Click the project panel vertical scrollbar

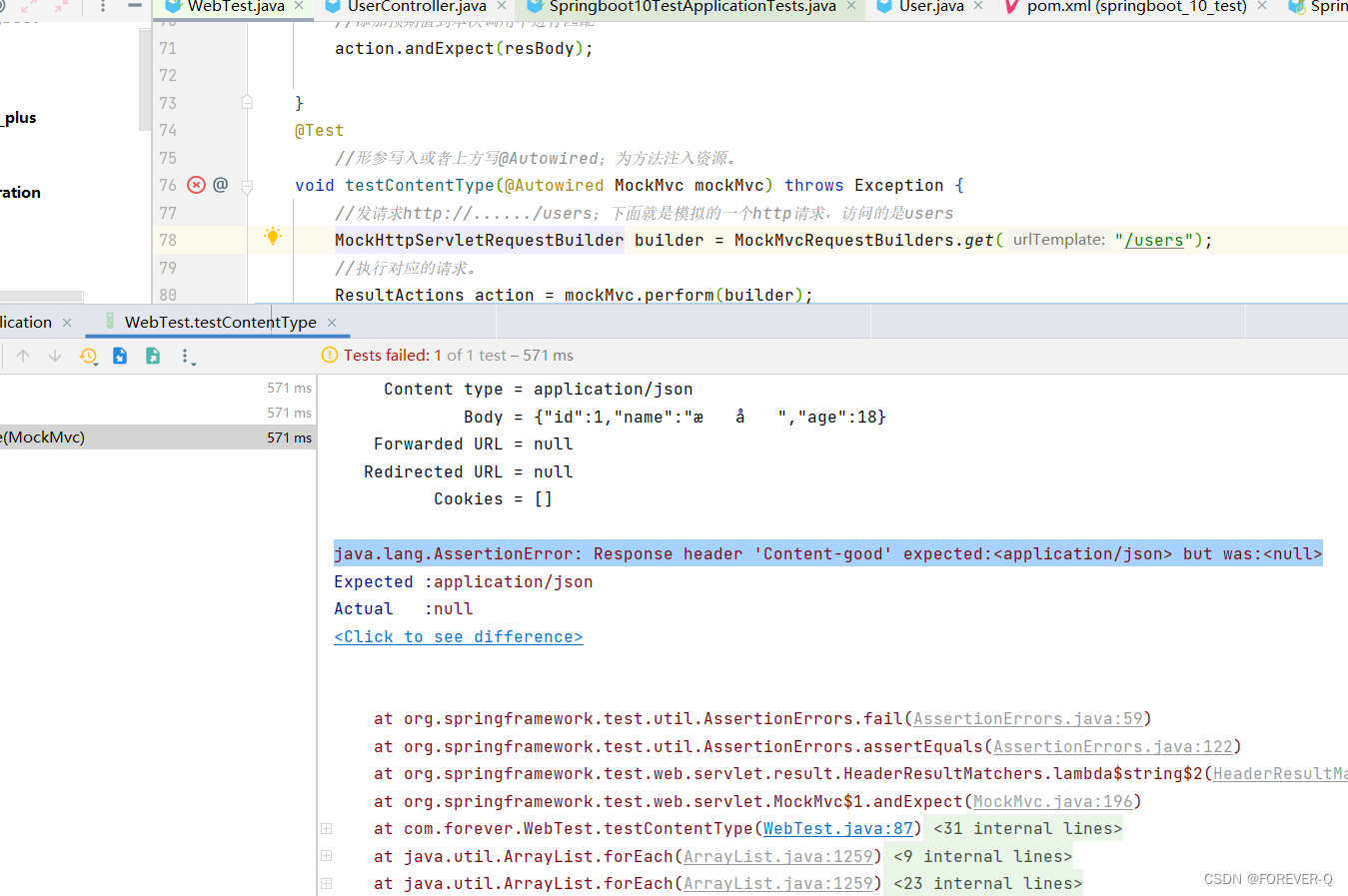point(144,80)
